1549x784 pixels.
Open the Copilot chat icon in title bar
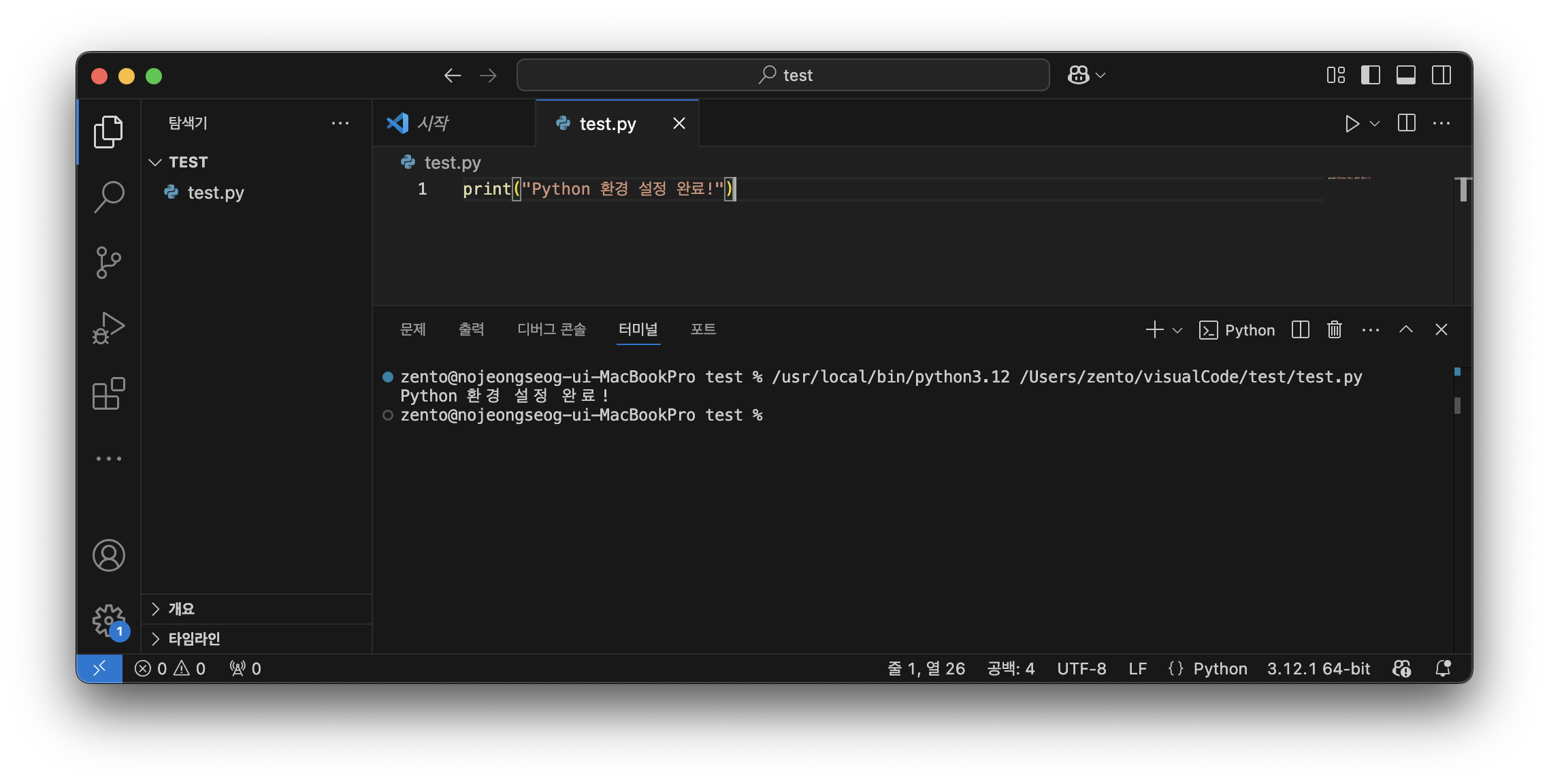tap(1078, 75)
